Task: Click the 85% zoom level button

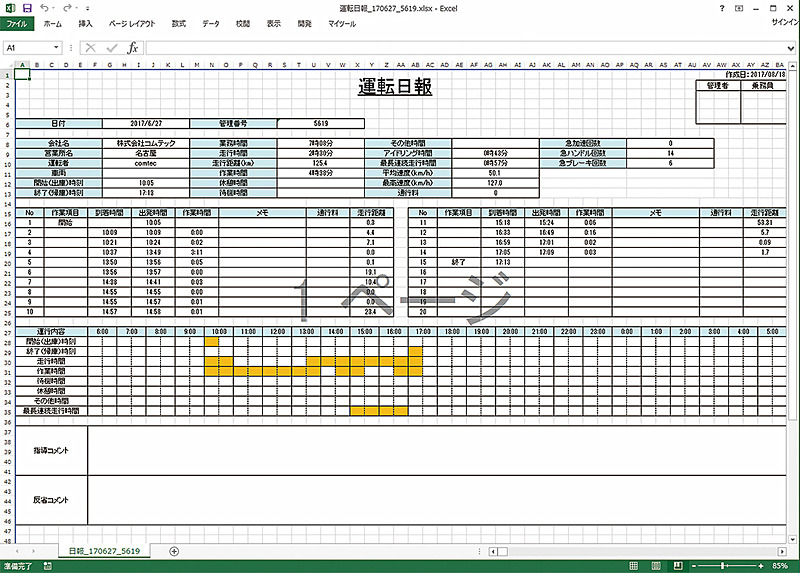Action: 780,566
